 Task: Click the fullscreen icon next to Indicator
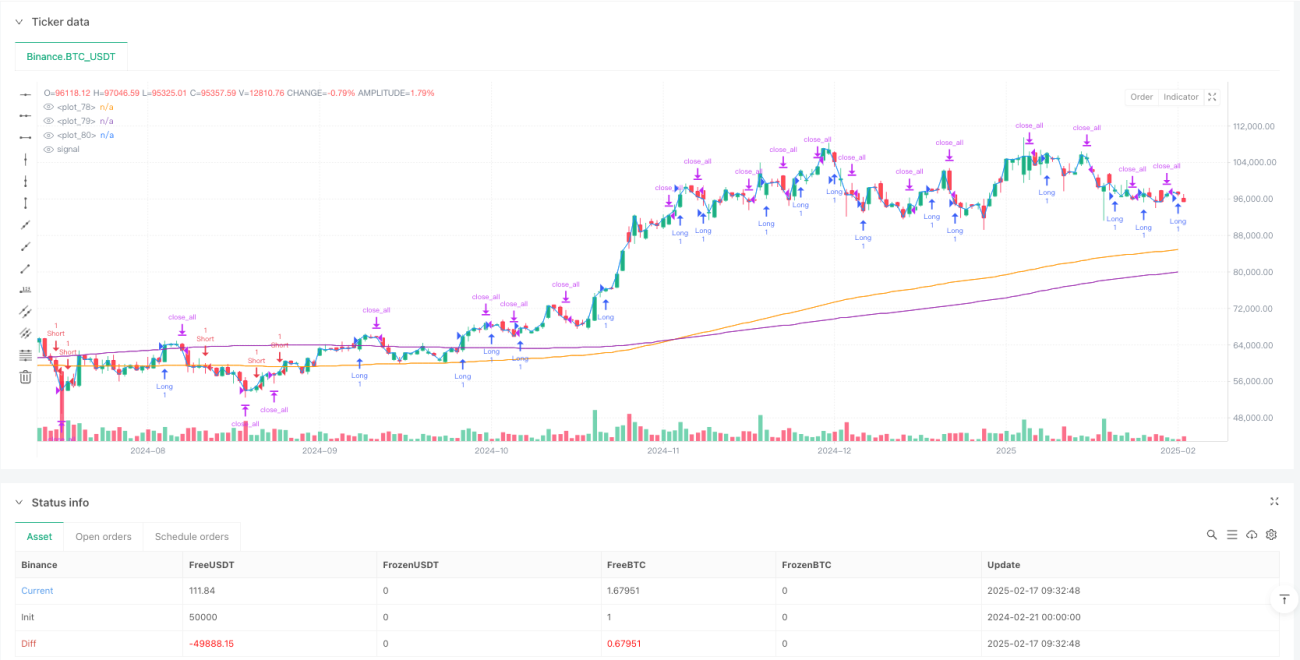1212,97
